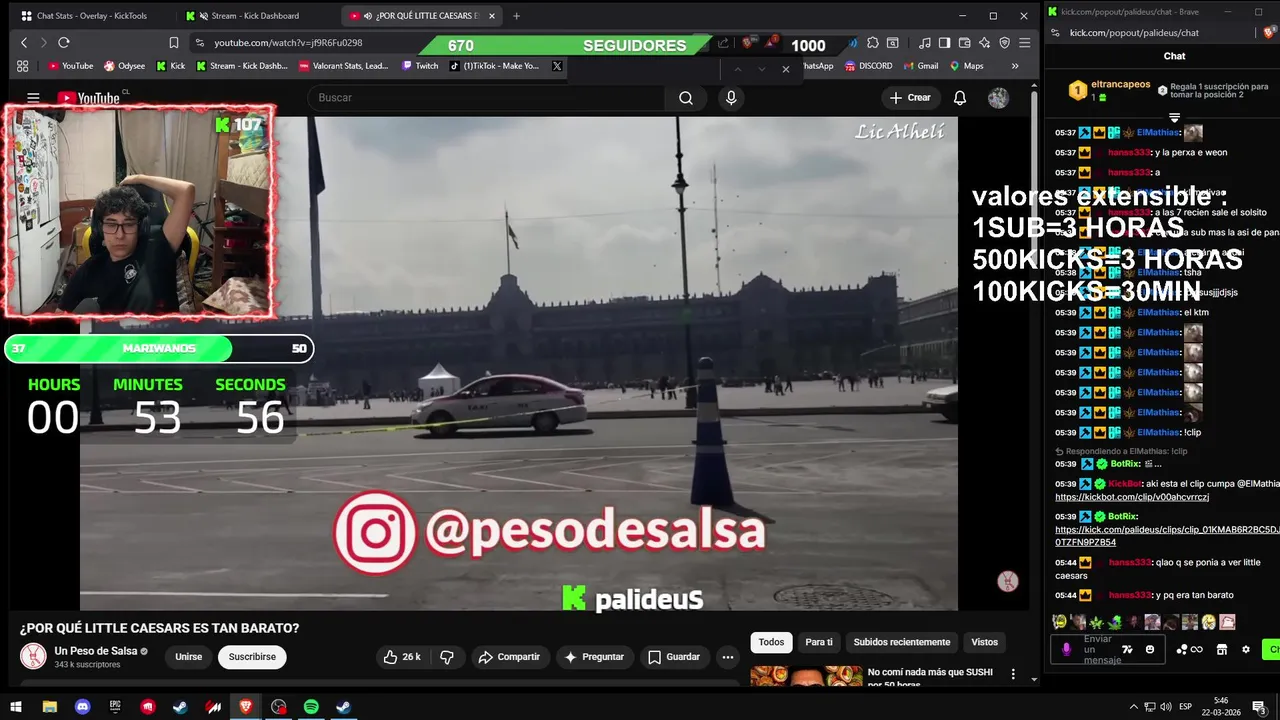Open the YouTube hamburger guide menu
The height and width of the screenshot is (720, 1280).
pyautogui.click(x=33, y=98)
